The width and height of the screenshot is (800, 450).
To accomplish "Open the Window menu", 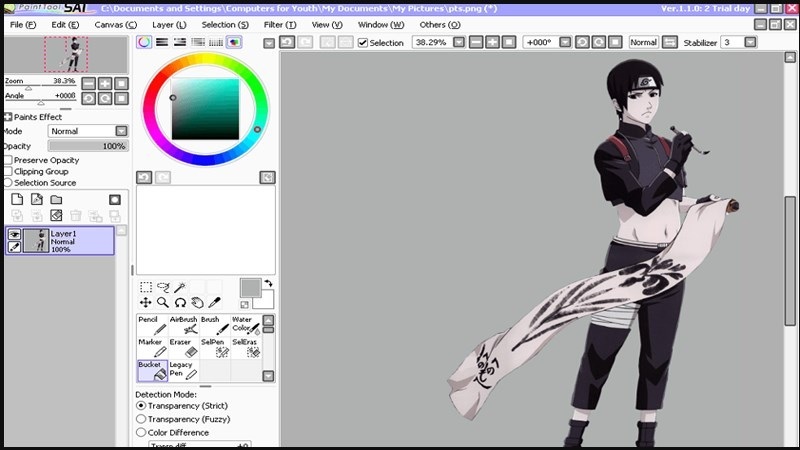I will click(381, 24).
